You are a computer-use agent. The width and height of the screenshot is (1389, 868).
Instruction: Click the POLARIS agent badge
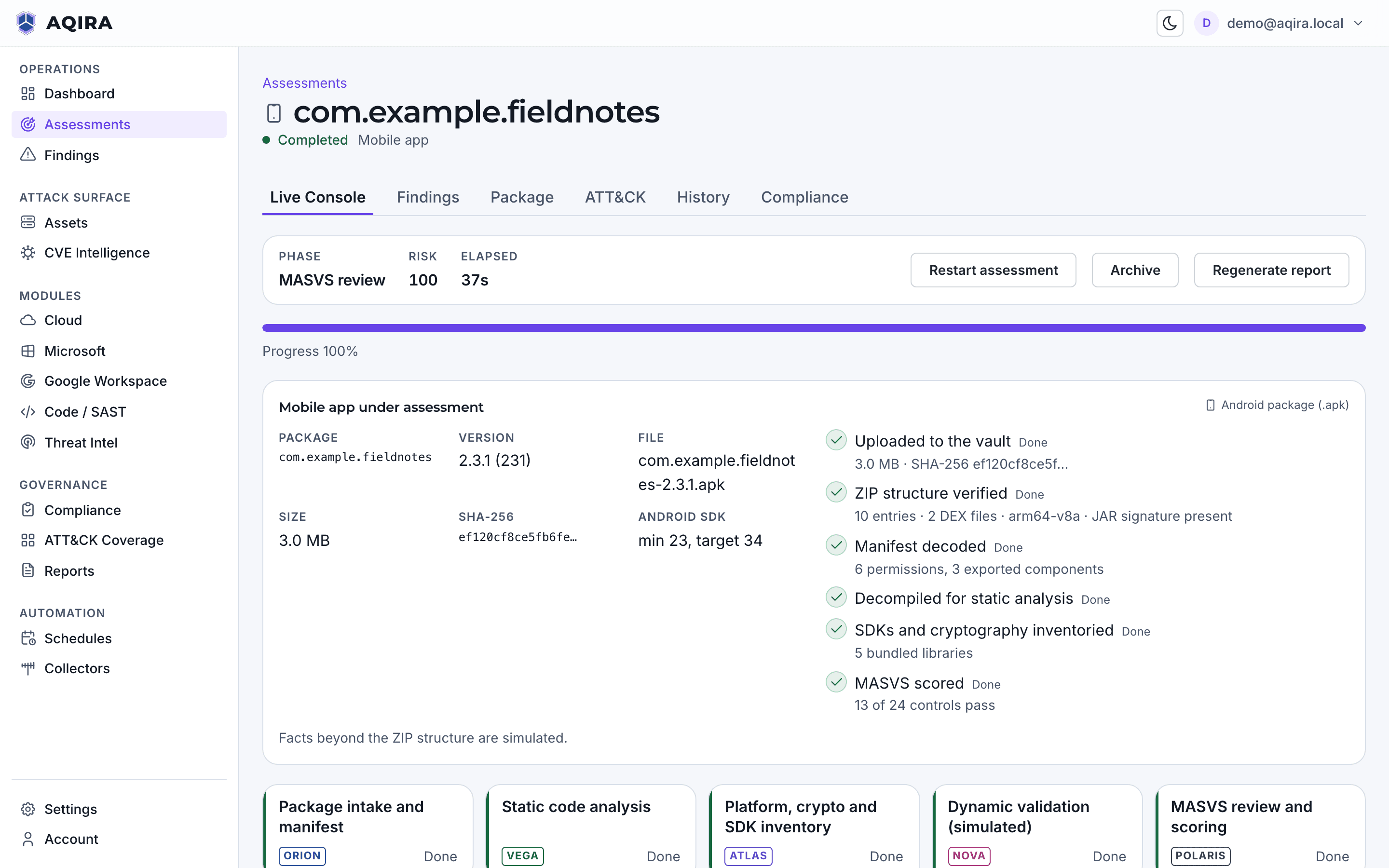click(1200, 855)
